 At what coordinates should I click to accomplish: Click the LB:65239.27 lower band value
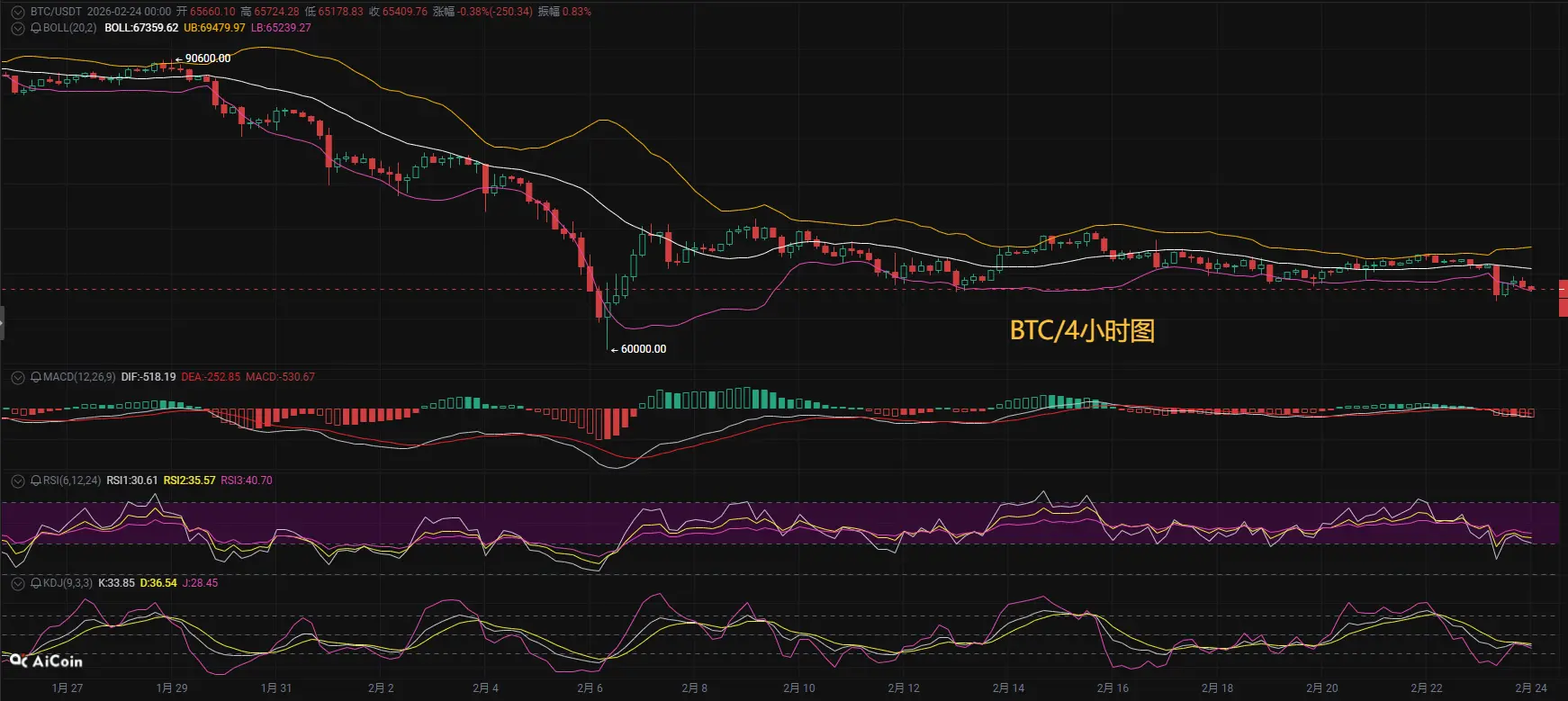[x=281, y=28]
